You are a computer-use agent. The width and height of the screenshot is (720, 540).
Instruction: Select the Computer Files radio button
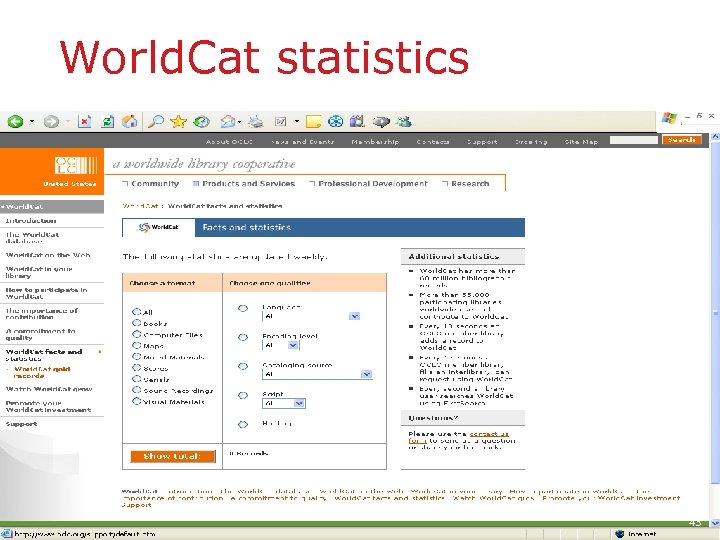click(x=136, y=334)
